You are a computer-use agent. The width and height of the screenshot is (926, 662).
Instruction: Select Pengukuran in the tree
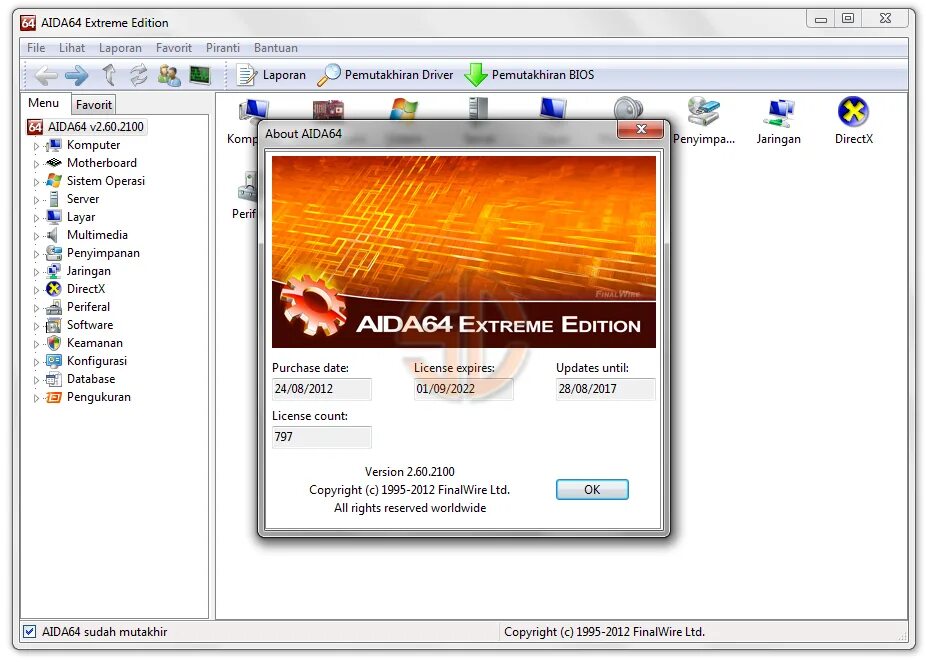(x=99, y=397)
